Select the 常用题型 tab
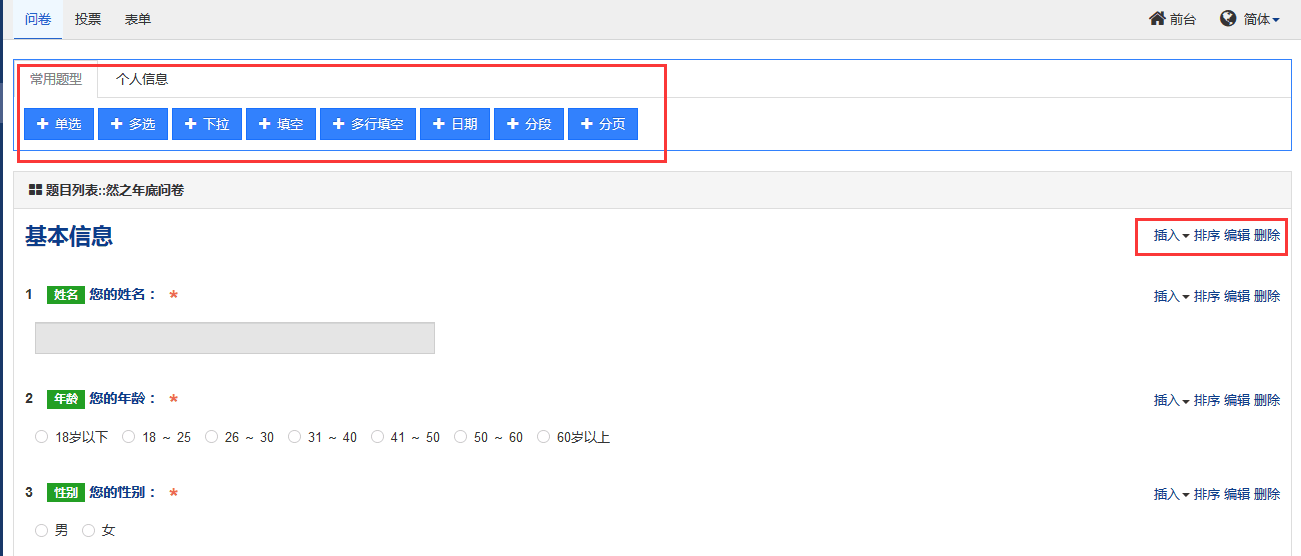1301x556 pixels. pos(56,79)
